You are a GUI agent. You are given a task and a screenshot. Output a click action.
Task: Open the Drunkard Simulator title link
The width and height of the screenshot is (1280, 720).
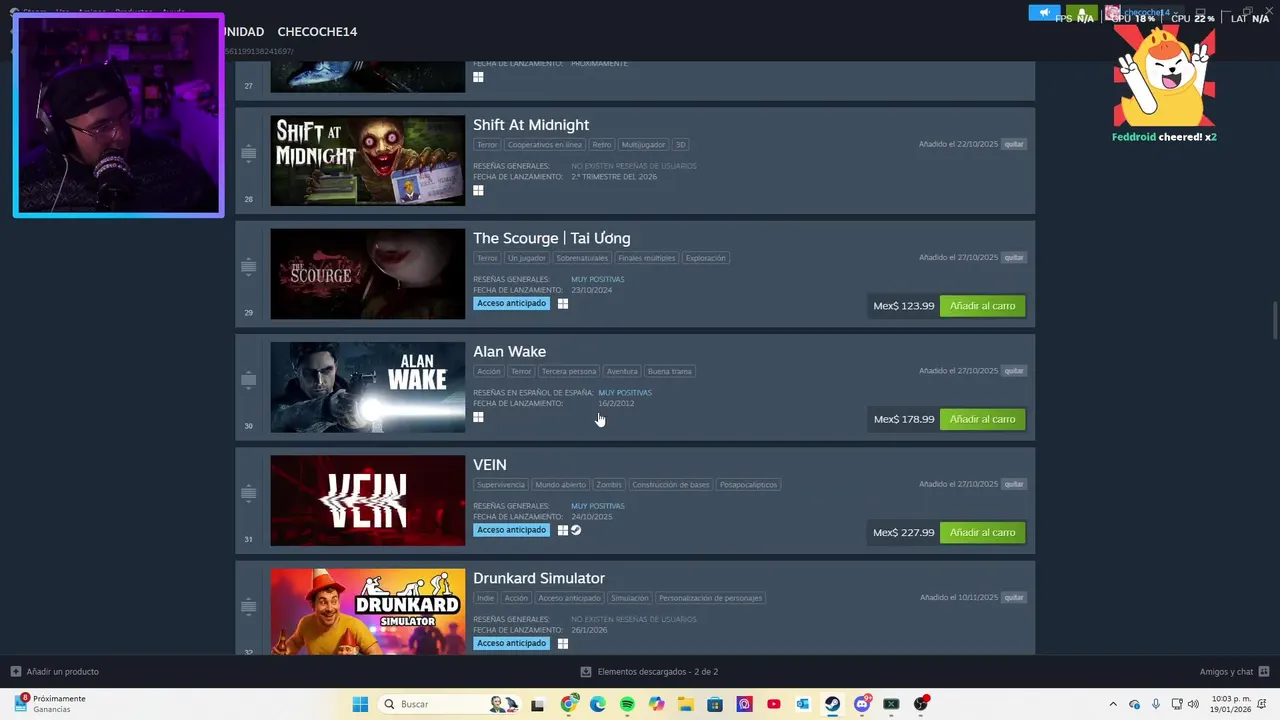click(x=539, y=578)
